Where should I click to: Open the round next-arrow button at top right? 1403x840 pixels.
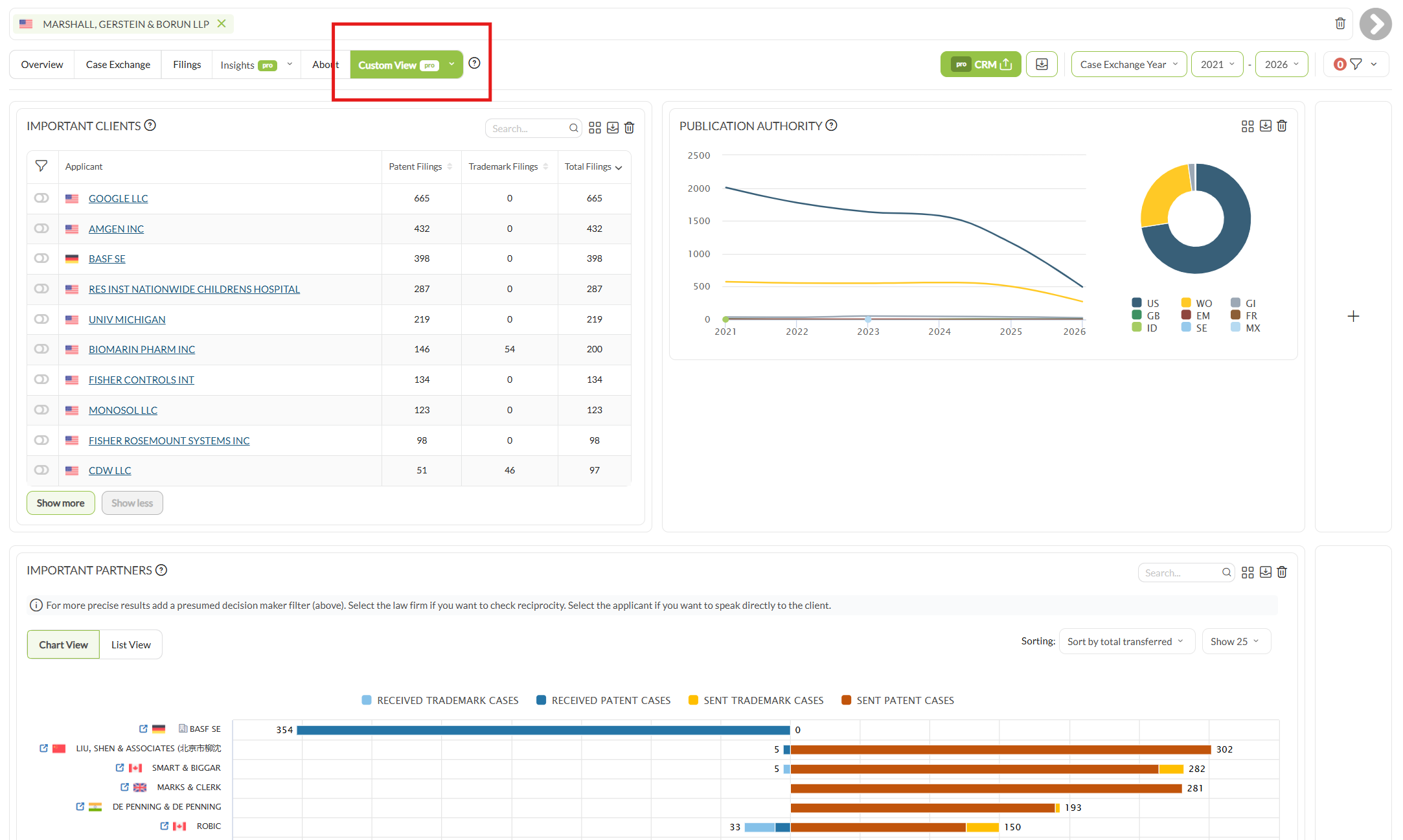click(1375, 24)
